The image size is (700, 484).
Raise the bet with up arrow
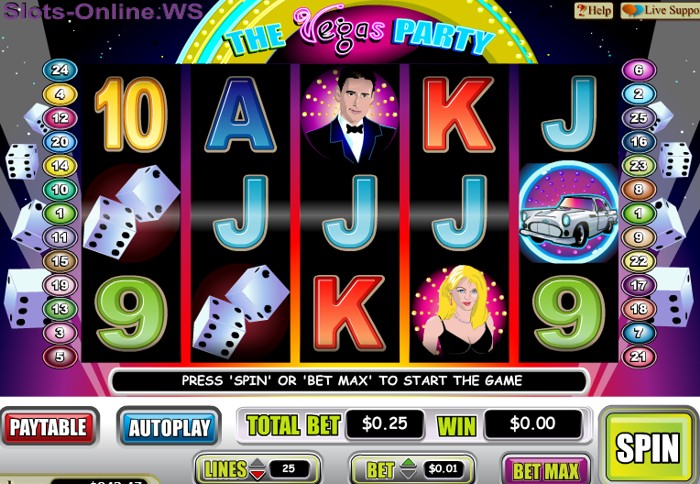pos(408,463)
